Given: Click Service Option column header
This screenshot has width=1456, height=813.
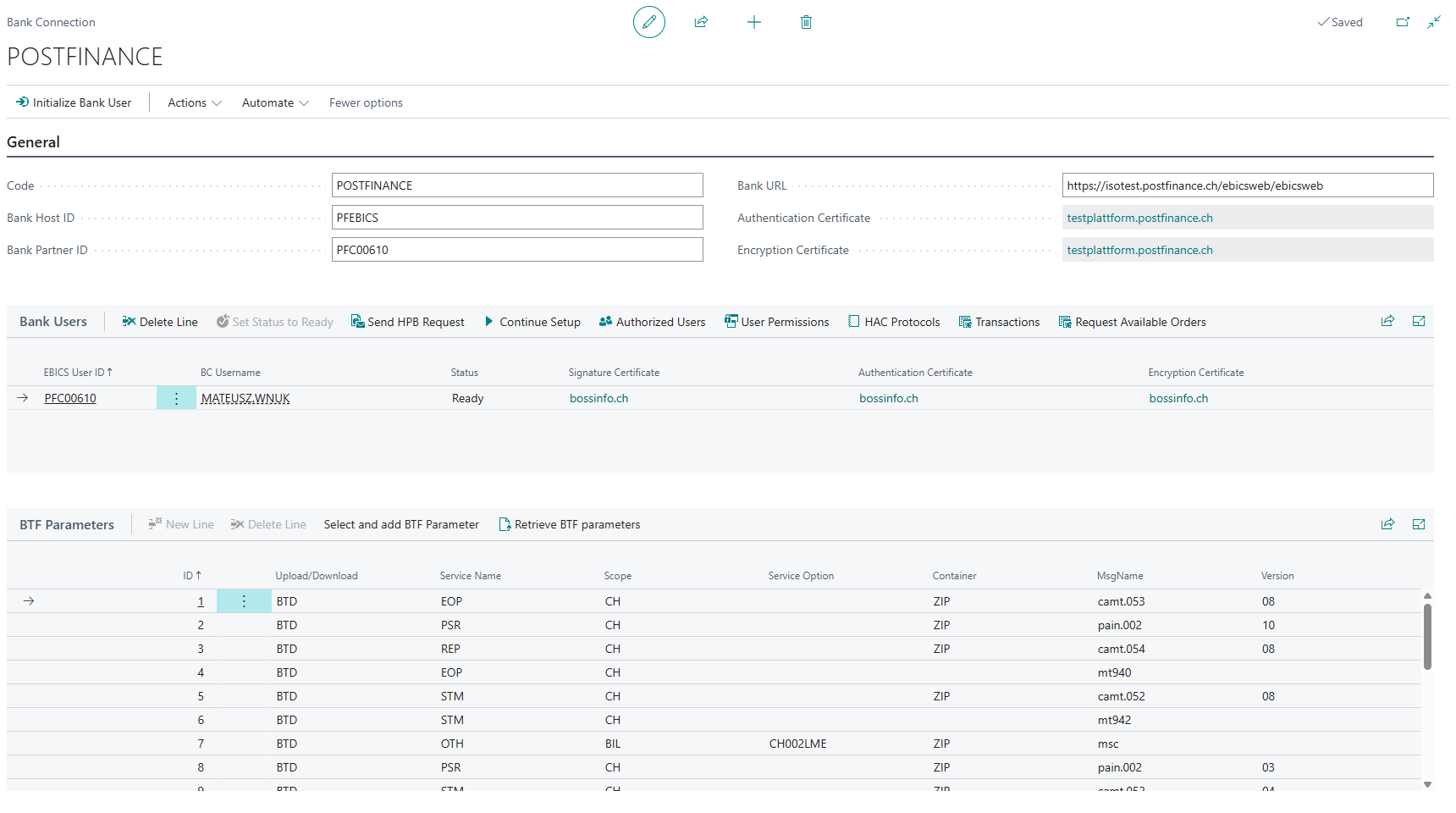Looking at the screenshot, I should pos(801,576).
